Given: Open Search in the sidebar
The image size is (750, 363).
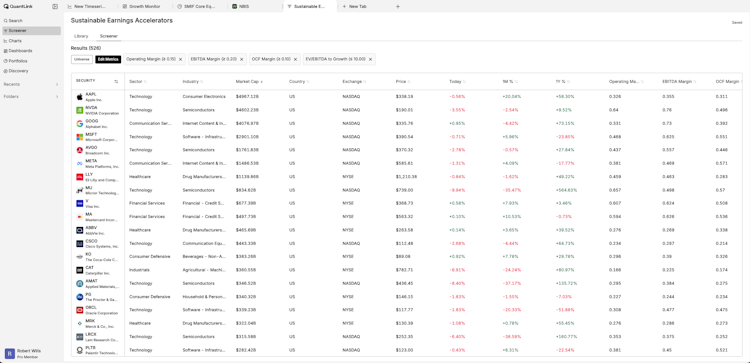Looking at the screenshot, I should pyautogui.click(x=31, y=21).
